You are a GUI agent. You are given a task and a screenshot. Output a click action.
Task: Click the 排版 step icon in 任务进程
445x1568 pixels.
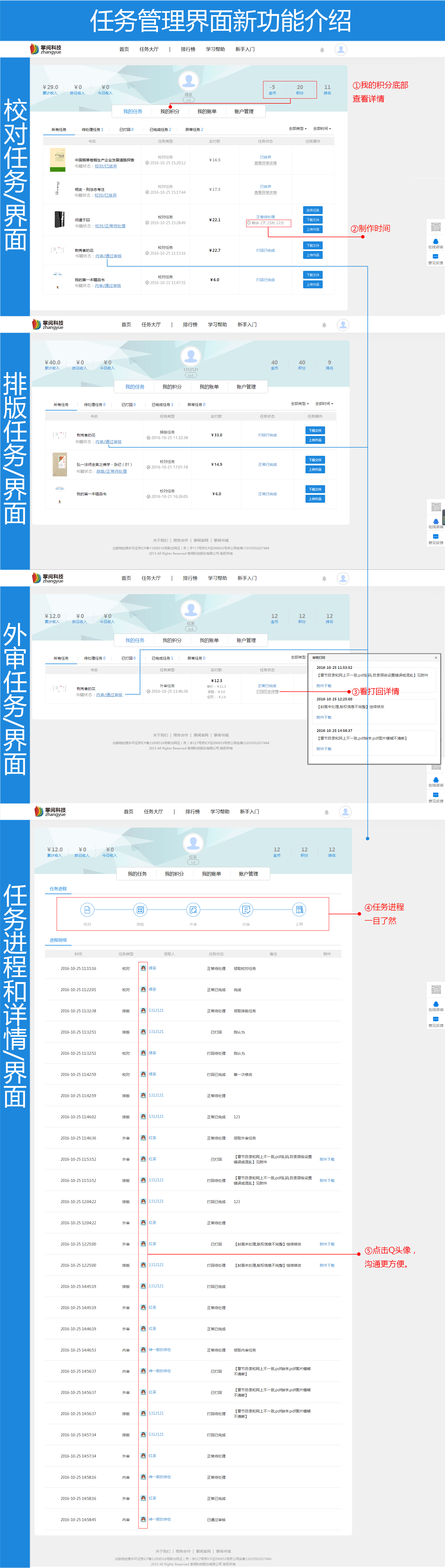[x=140, y=910]
